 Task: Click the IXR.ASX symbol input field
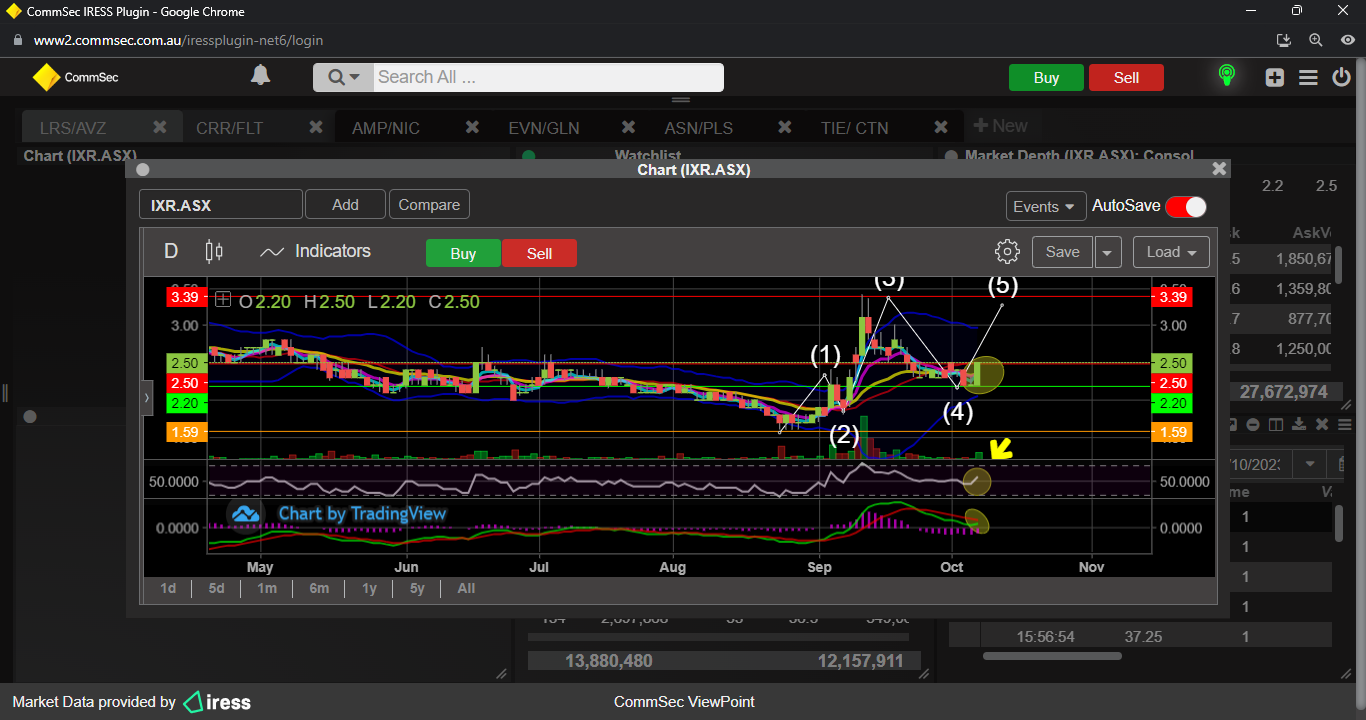pos(220,205)
